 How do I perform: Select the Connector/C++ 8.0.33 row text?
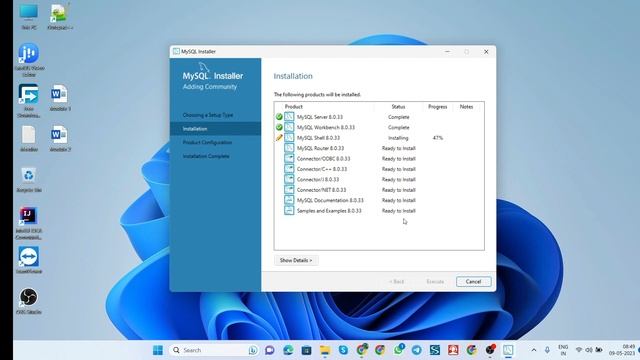[x=322, y=169]
